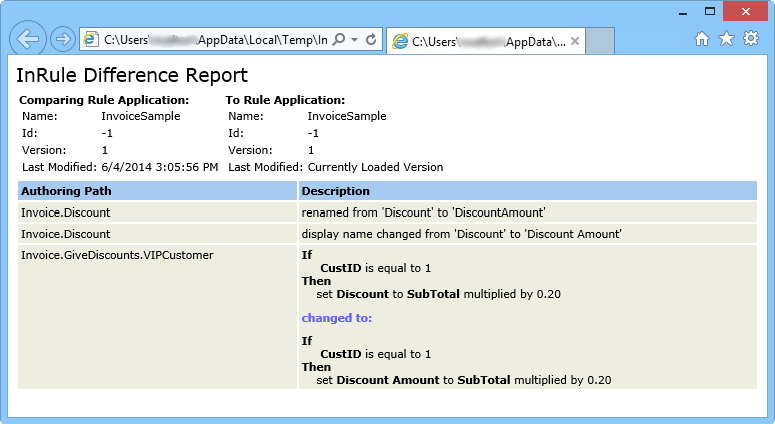Maximize the browser window

710,10
